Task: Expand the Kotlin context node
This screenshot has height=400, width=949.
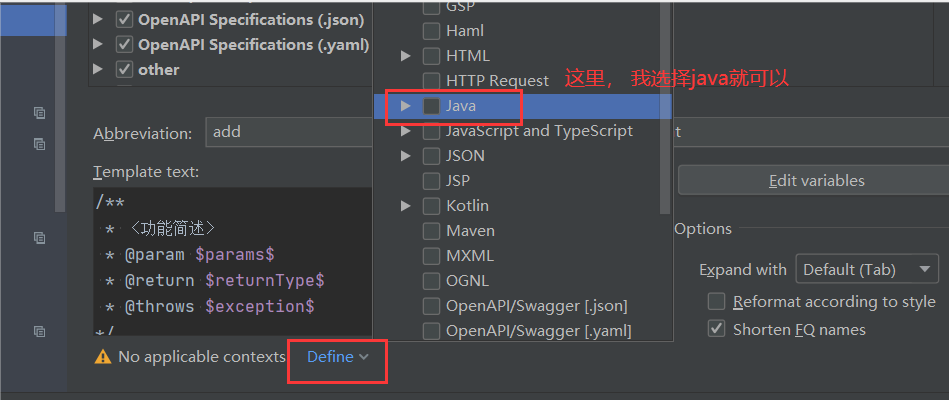Action: (x=406, y=206)
